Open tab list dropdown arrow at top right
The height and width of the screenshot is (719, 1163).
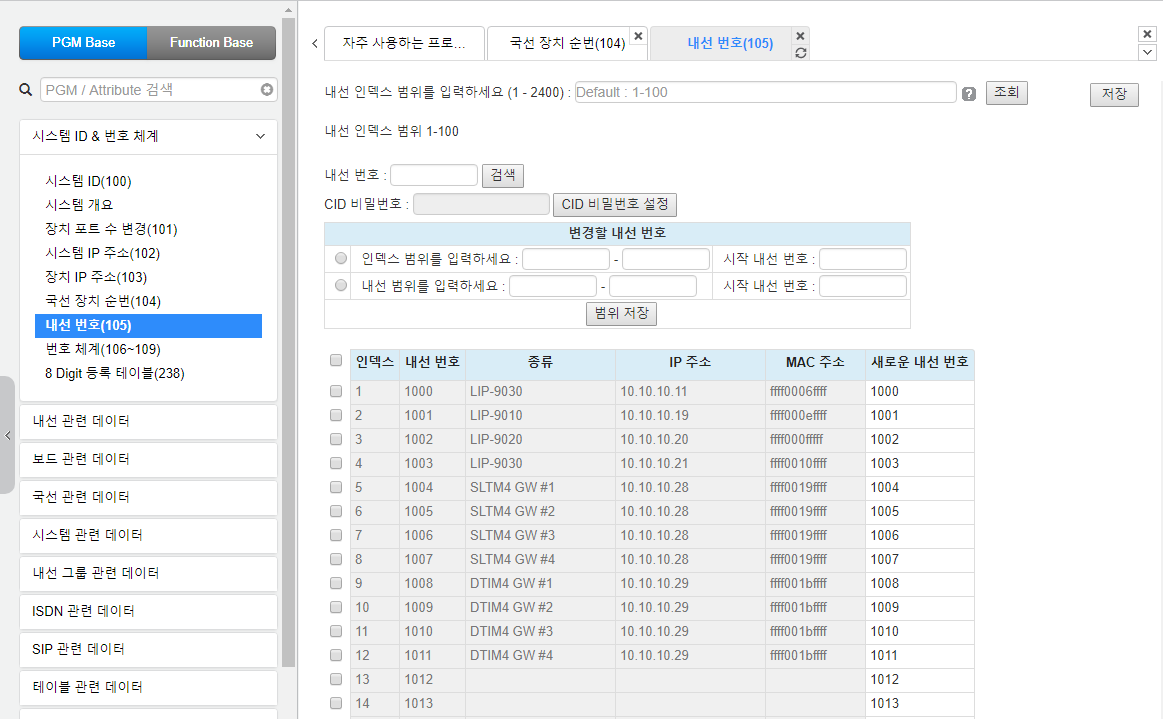click(1147, 52)
